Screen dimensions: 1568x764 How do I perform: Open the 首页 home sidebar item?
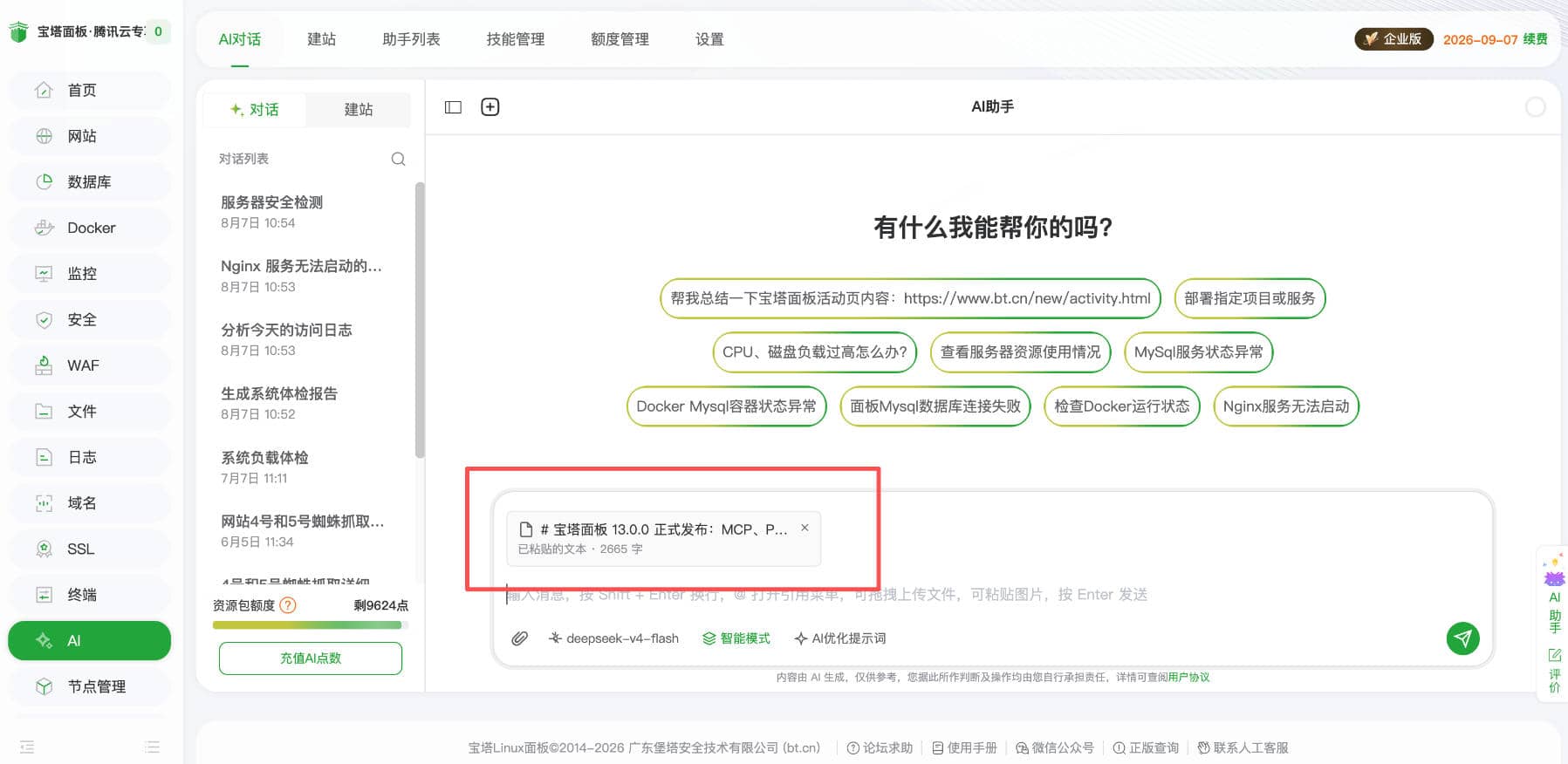tap(89, 91)
